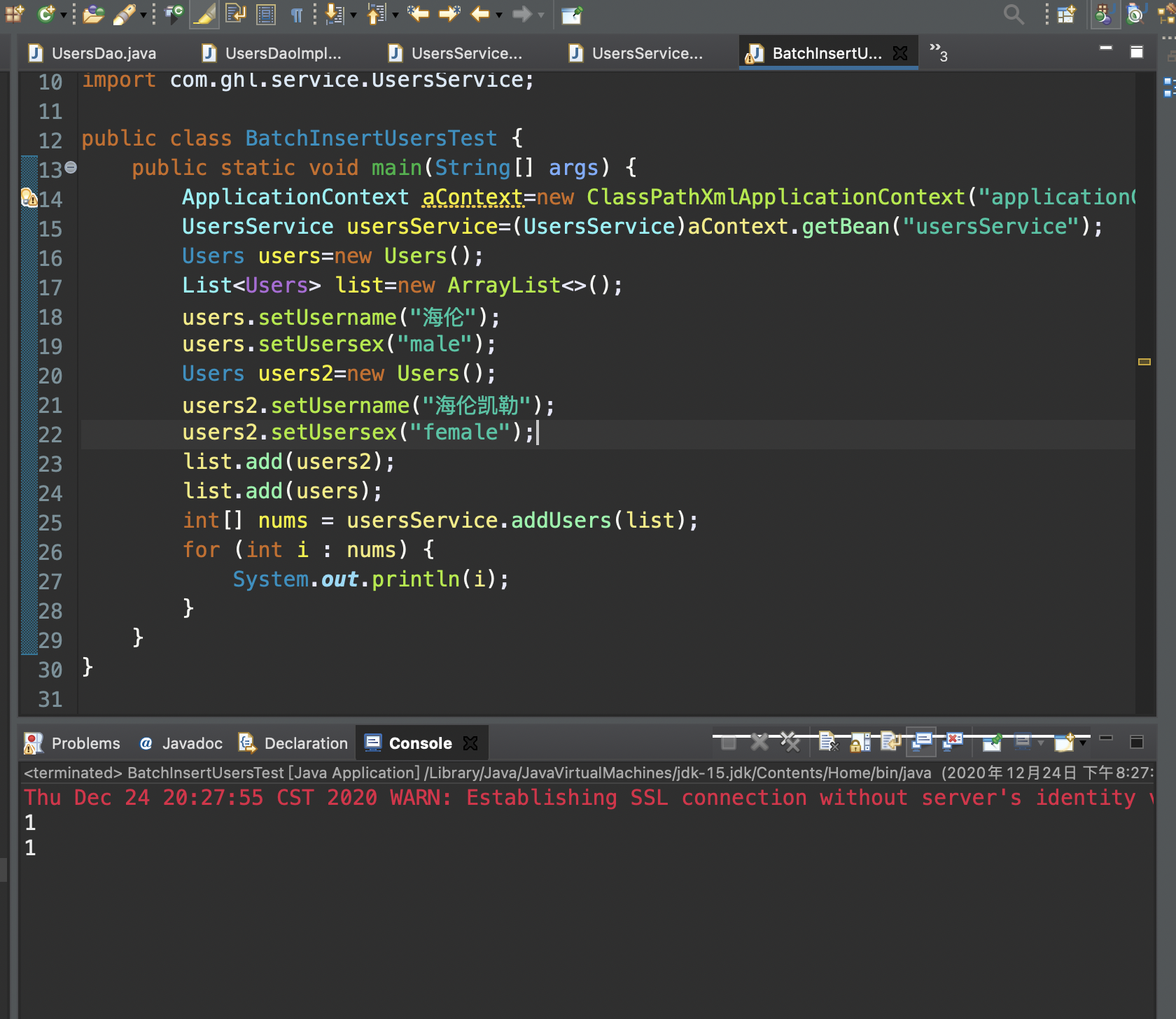Go to Previous Annotation arrow icon
This screenshot has height=1019, width=1176.
(377, 14)
